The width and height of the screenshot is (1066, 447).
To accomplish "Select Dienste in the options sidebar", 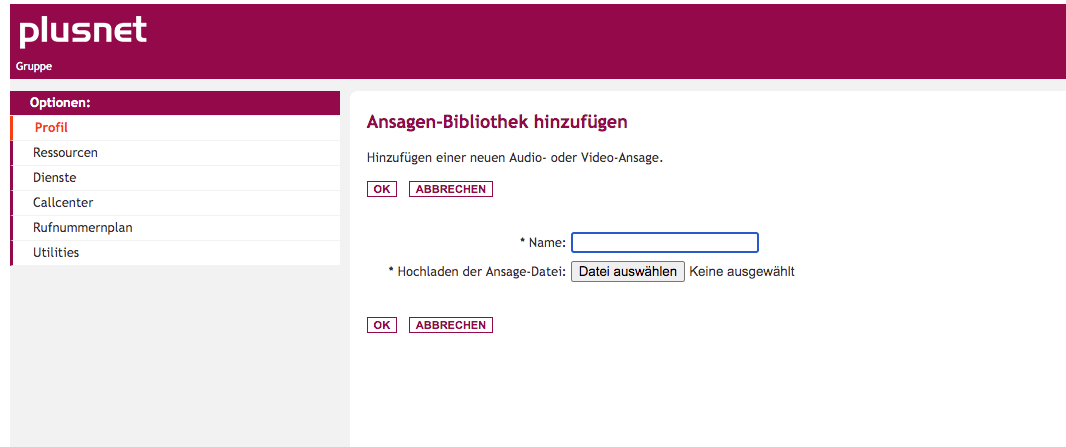I will 175,178.
